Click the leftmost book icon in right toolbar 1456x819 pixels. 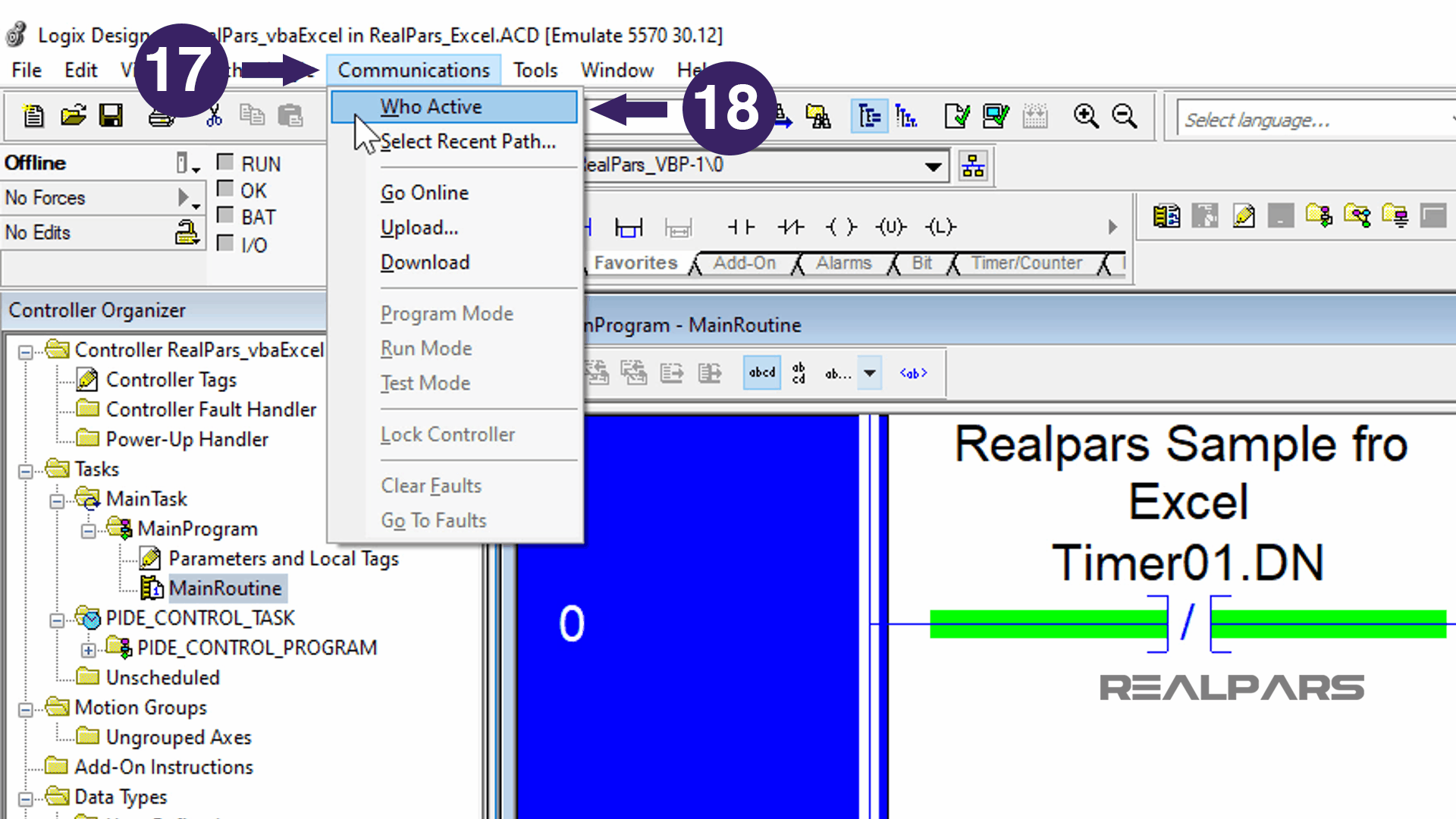1166,216
